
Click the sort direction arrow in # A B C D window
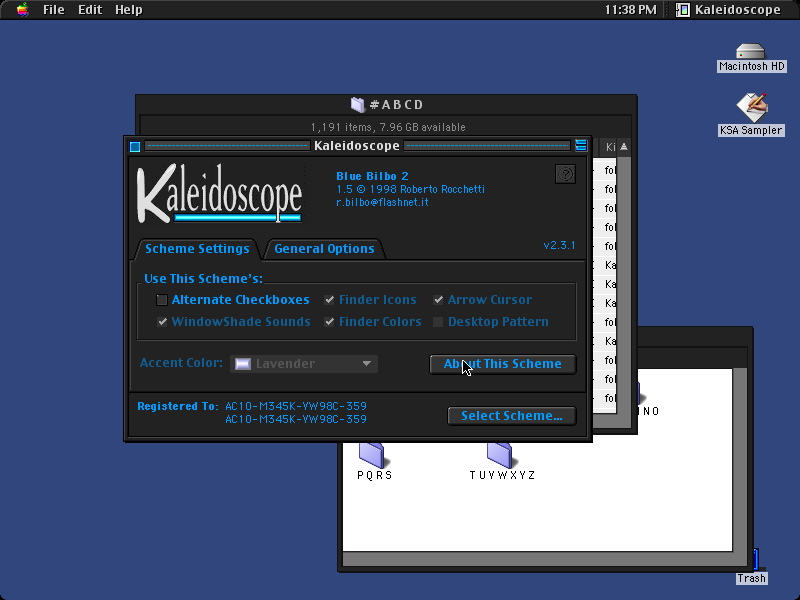[x=623, y=147]
